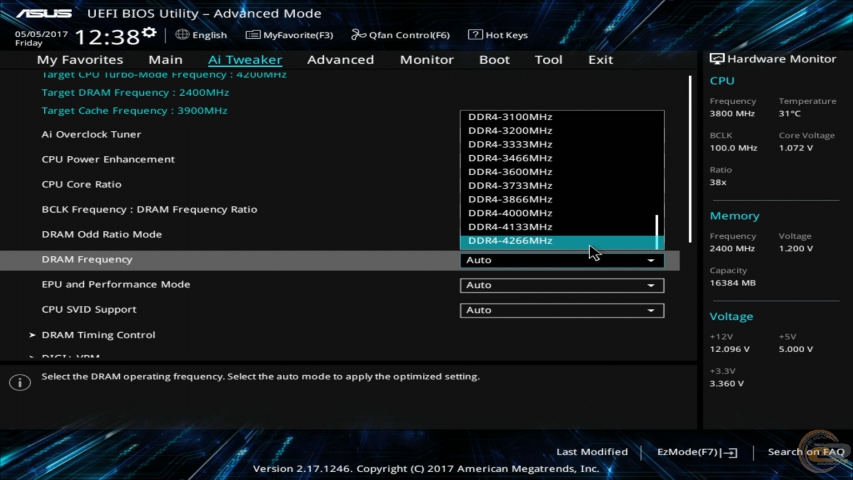853x480 pixels.
Task: Open the My Favorites tab
Action: click(80, 59)
